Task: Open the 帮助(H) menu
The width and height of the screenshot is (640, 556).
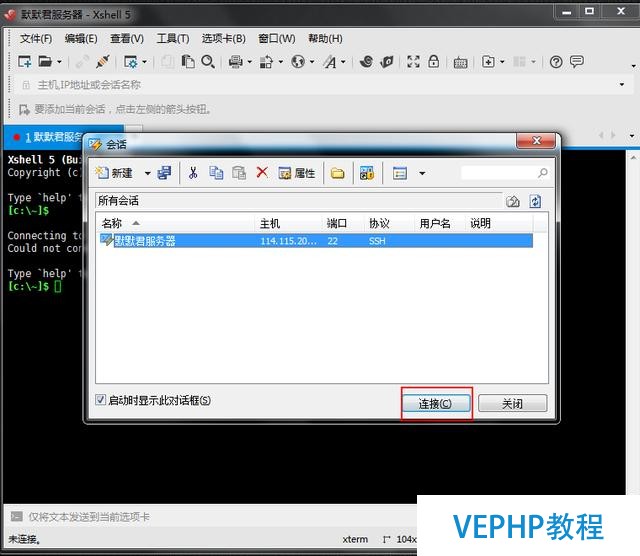Action: [x=325, y=38]
